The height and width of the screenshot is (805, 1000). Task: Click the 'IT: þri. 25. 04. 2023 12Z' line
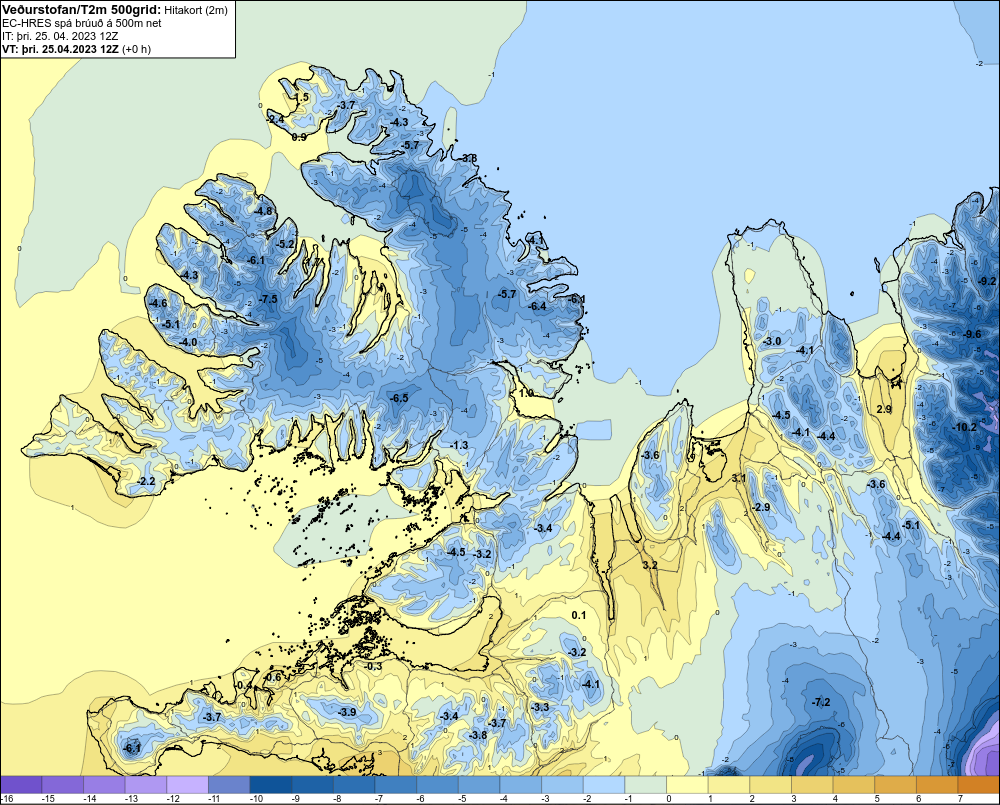60,36
